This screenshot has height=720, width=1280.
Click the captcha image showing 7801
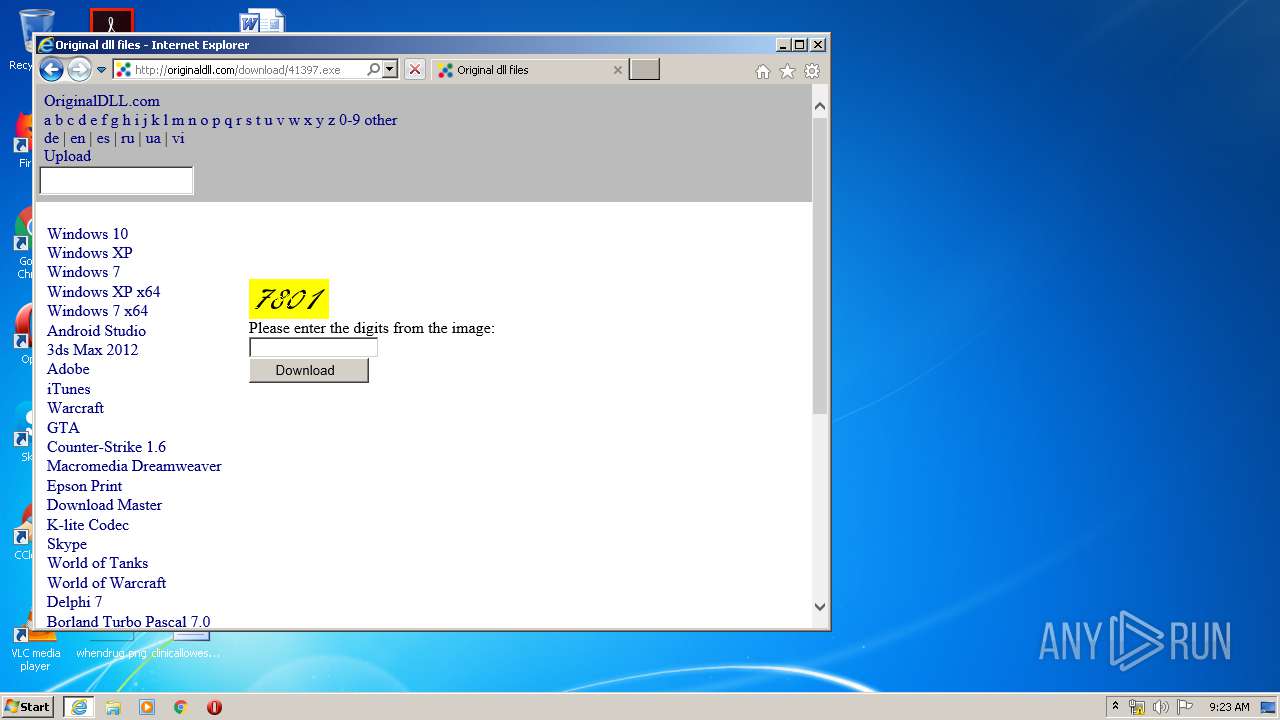pos(289,299)
